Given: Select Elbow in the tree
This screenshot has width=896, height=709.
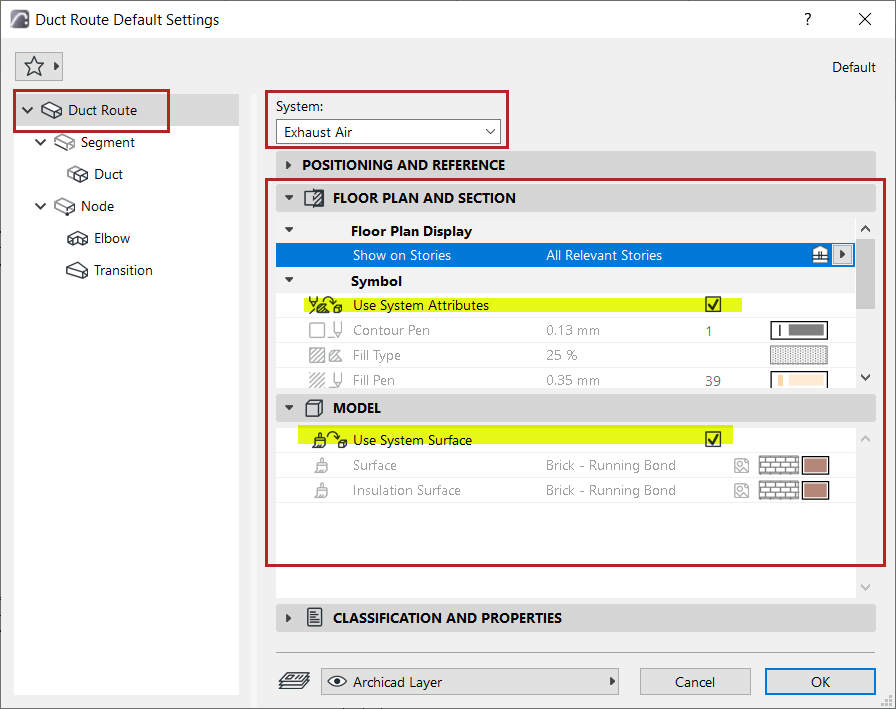Looking at the screenshot, I should 111,238.
